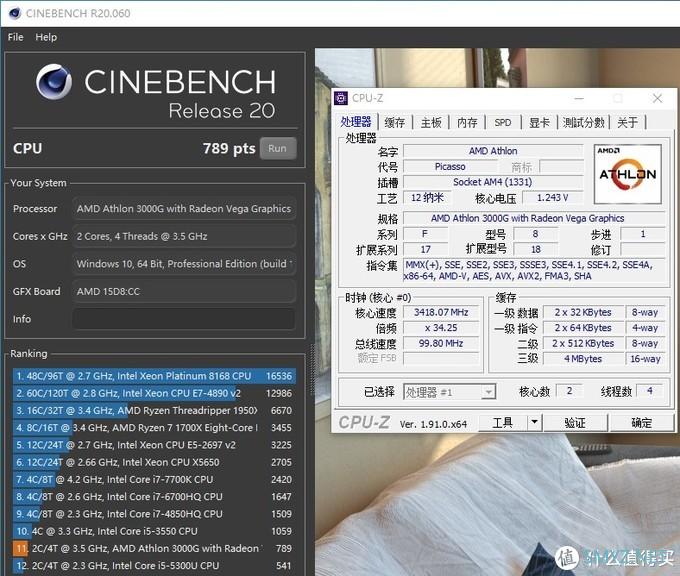The image size is (680, 576).
Task: Click the 二级 cache value 2 x 512 KBytes
Action: pos(583,343)
